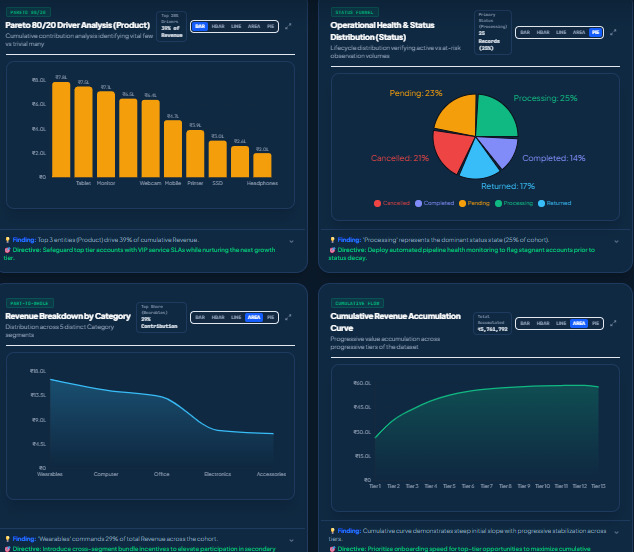The image size is (634, 552).
Task: Expand the Cumulative Revenue chart to fullscreen
Action: pos(613,324)
